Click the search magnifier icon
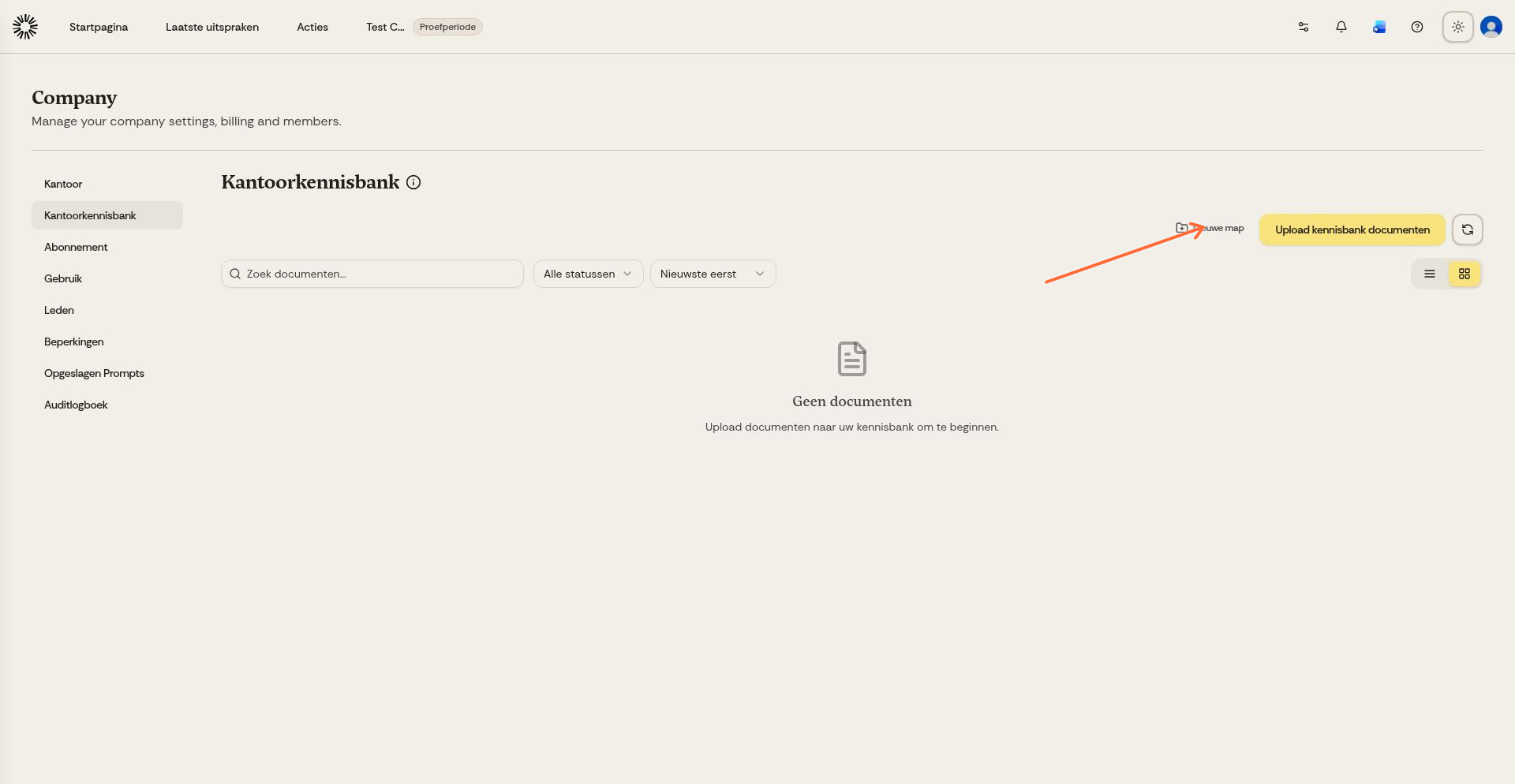The image size is (1515, 784). coord(235,274)
